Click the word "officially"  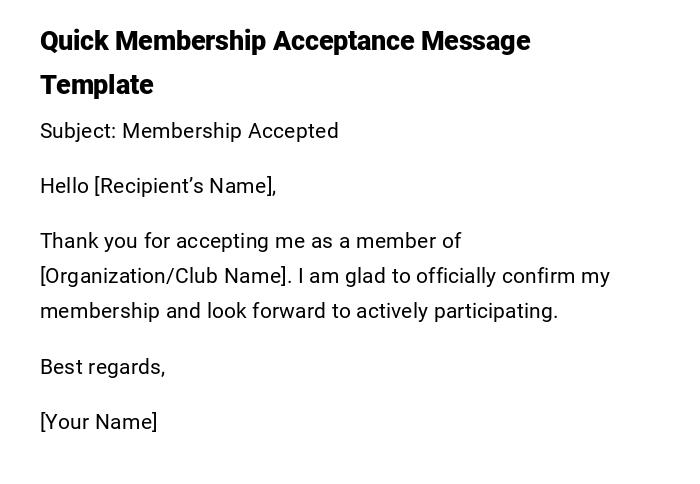tap(455, 276)
